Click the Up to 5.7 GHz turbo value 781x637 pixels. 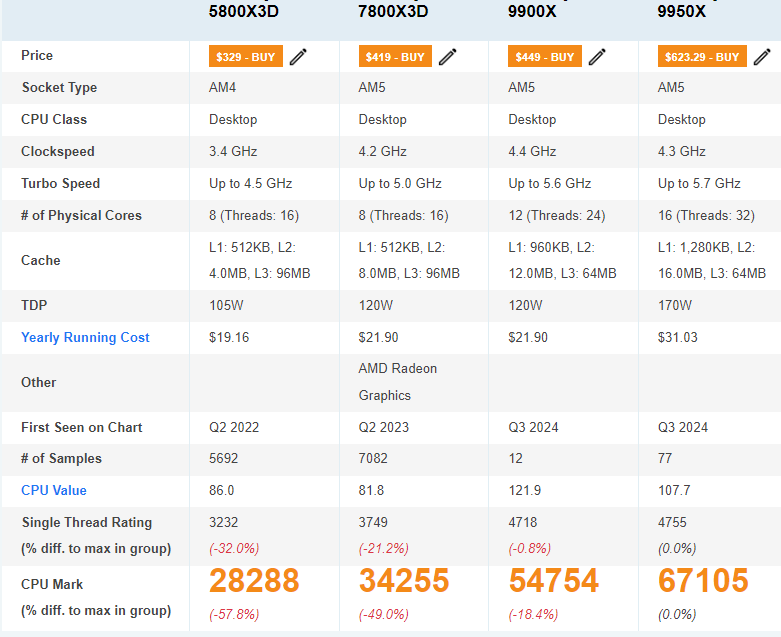coord(699,183)
